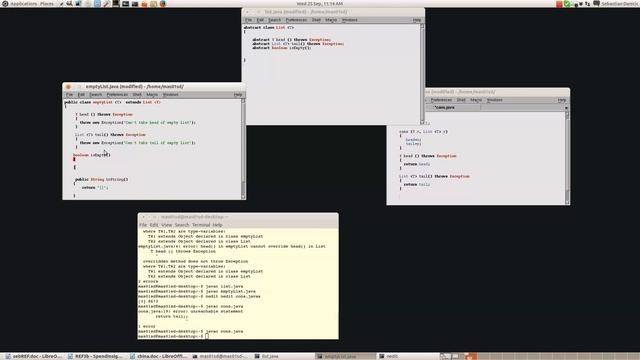Click 'abstract boolean isEmpty()' line in list.java

[x=282, y=48]
